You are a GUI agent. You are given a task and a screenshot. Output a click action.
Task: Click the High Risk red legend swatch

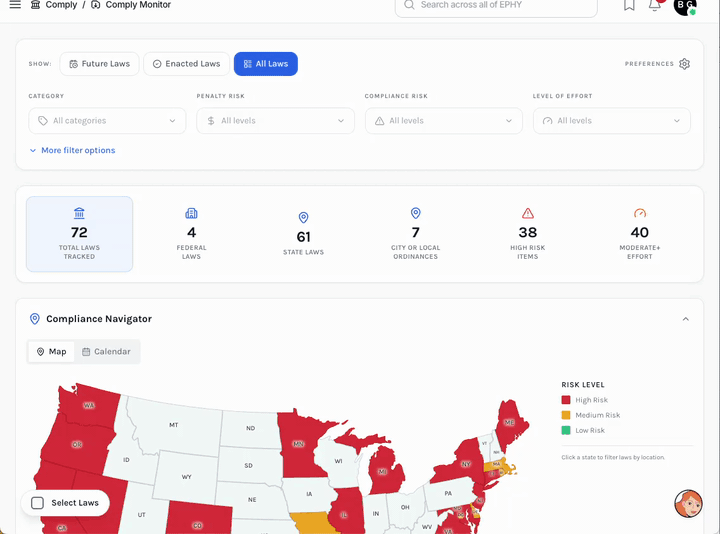click(566, 400)
